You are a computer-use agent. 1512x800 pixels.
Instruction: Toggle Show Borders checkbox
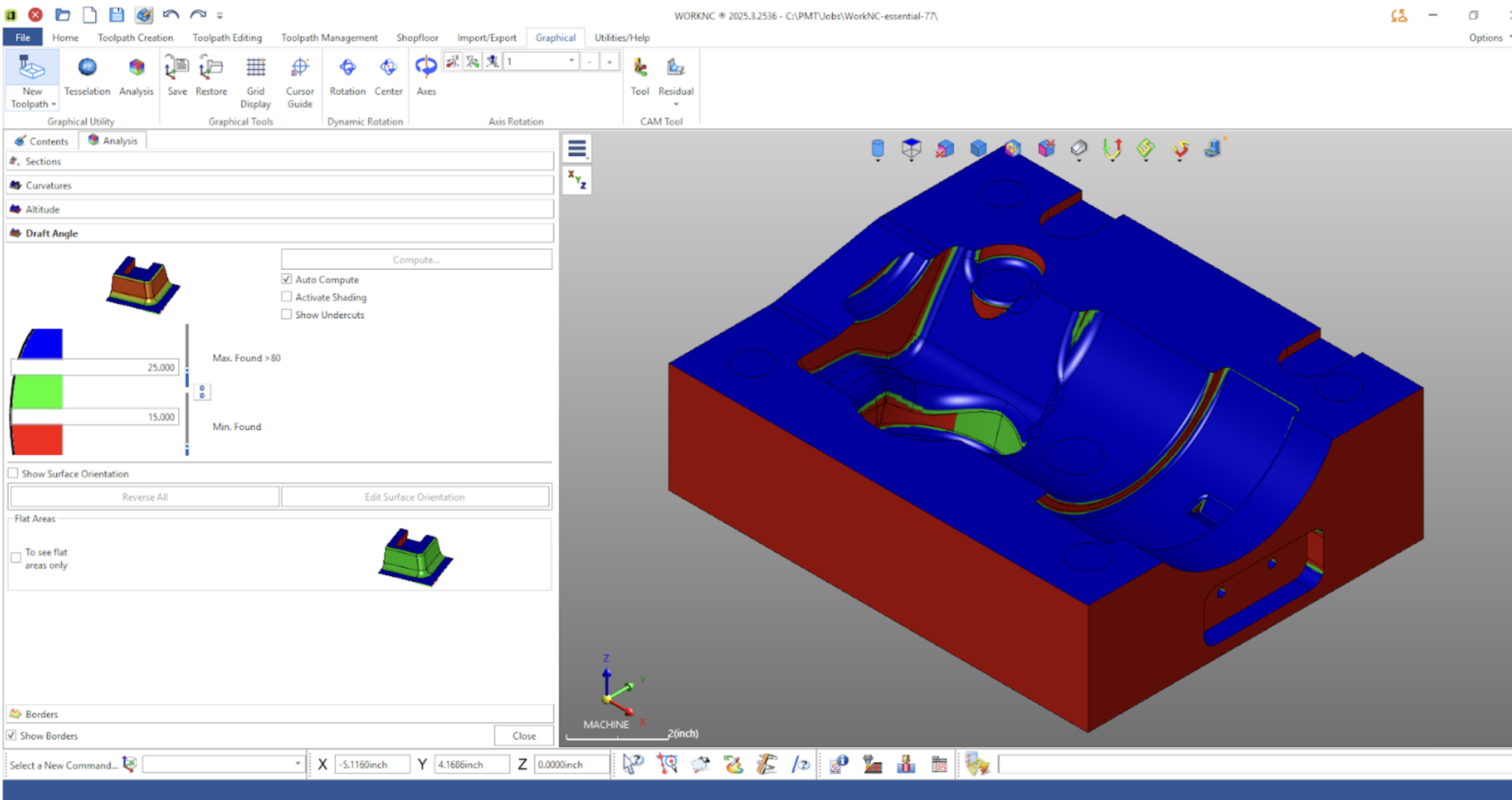pos(12,736)
